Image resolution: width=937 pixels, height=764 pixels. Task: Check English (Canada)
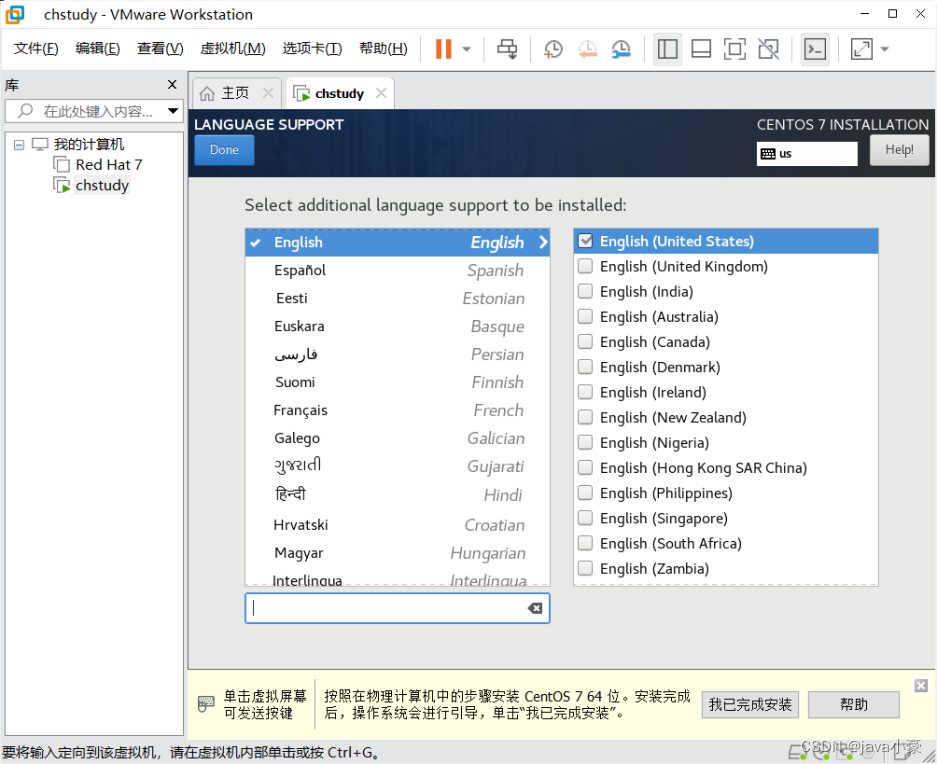click(x=586, y=341)
